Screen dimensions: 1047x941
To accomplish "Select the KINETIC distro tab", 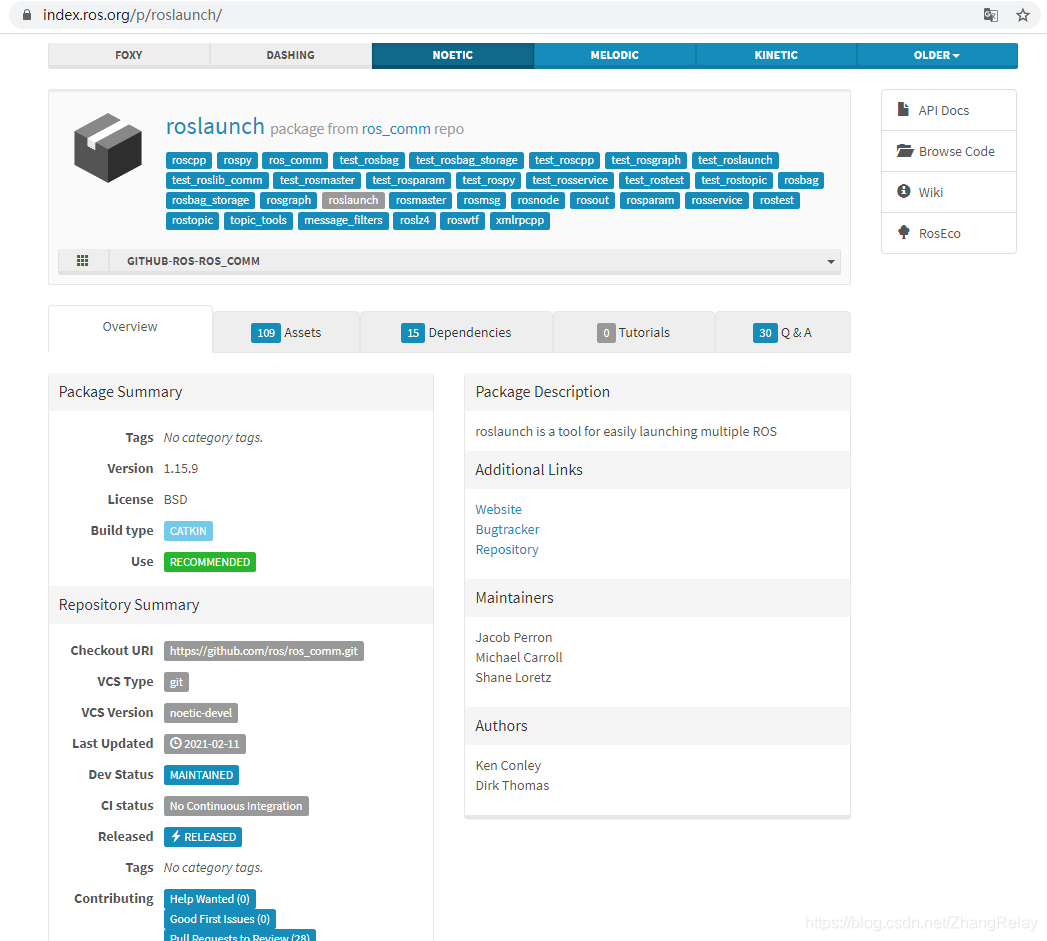I will pos(776,55).
